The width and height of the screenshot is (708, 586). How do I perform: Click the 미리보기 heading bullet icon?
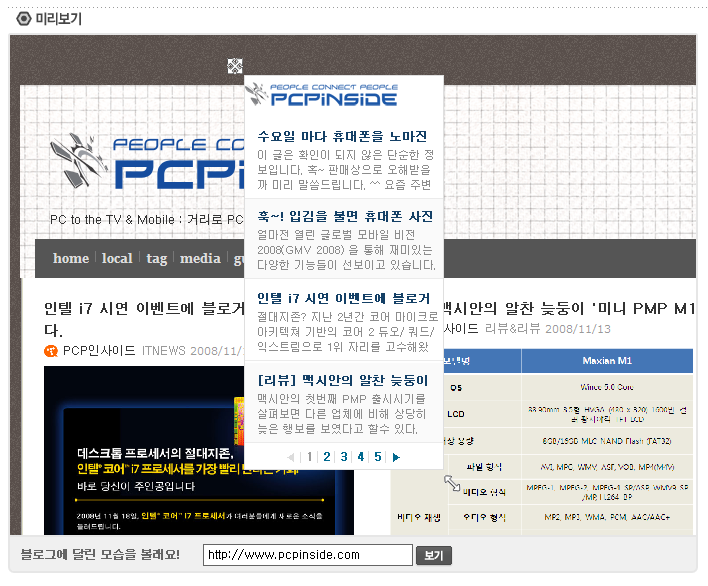23,19
